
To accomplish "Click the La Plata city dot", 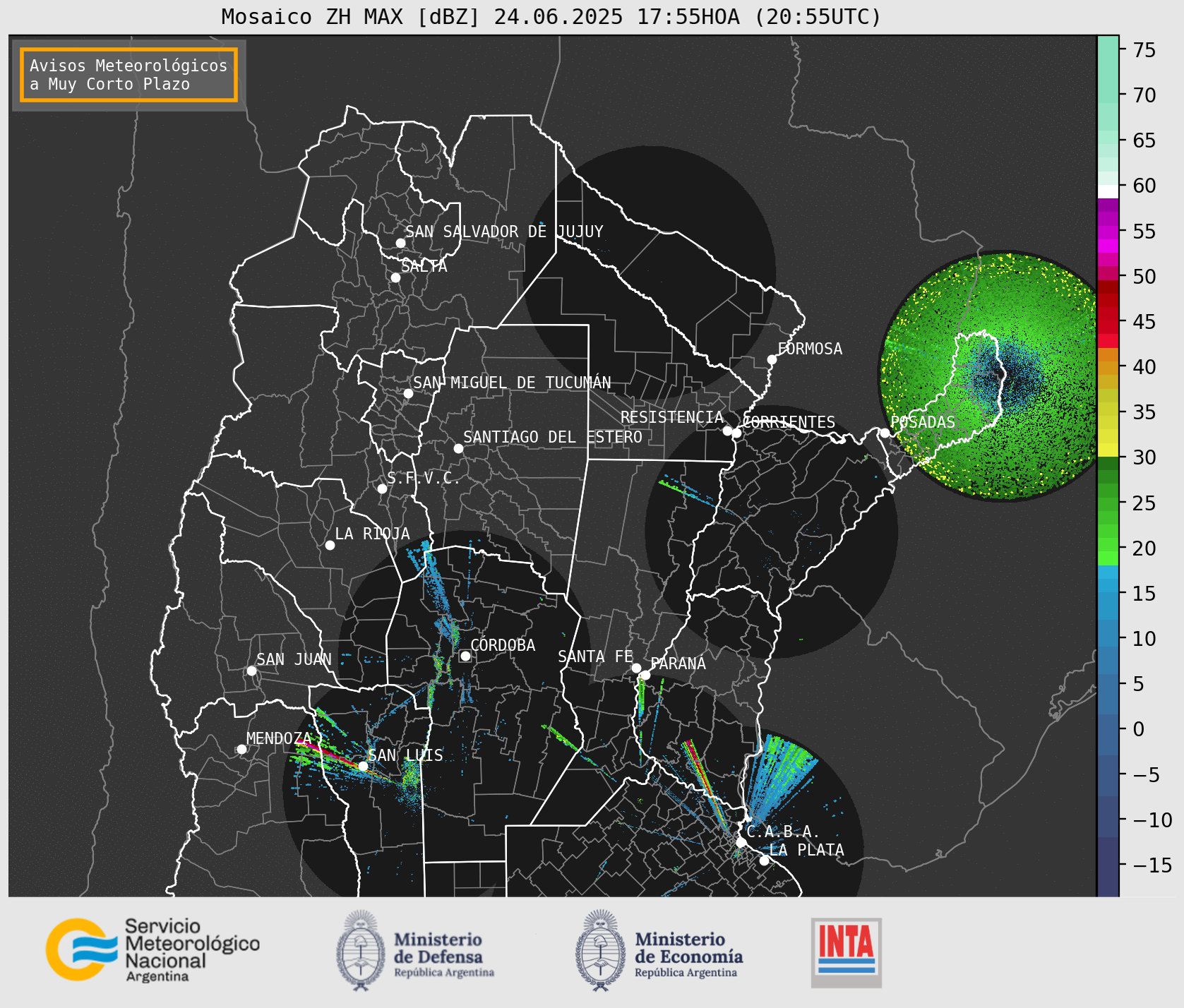I will 764,860.
